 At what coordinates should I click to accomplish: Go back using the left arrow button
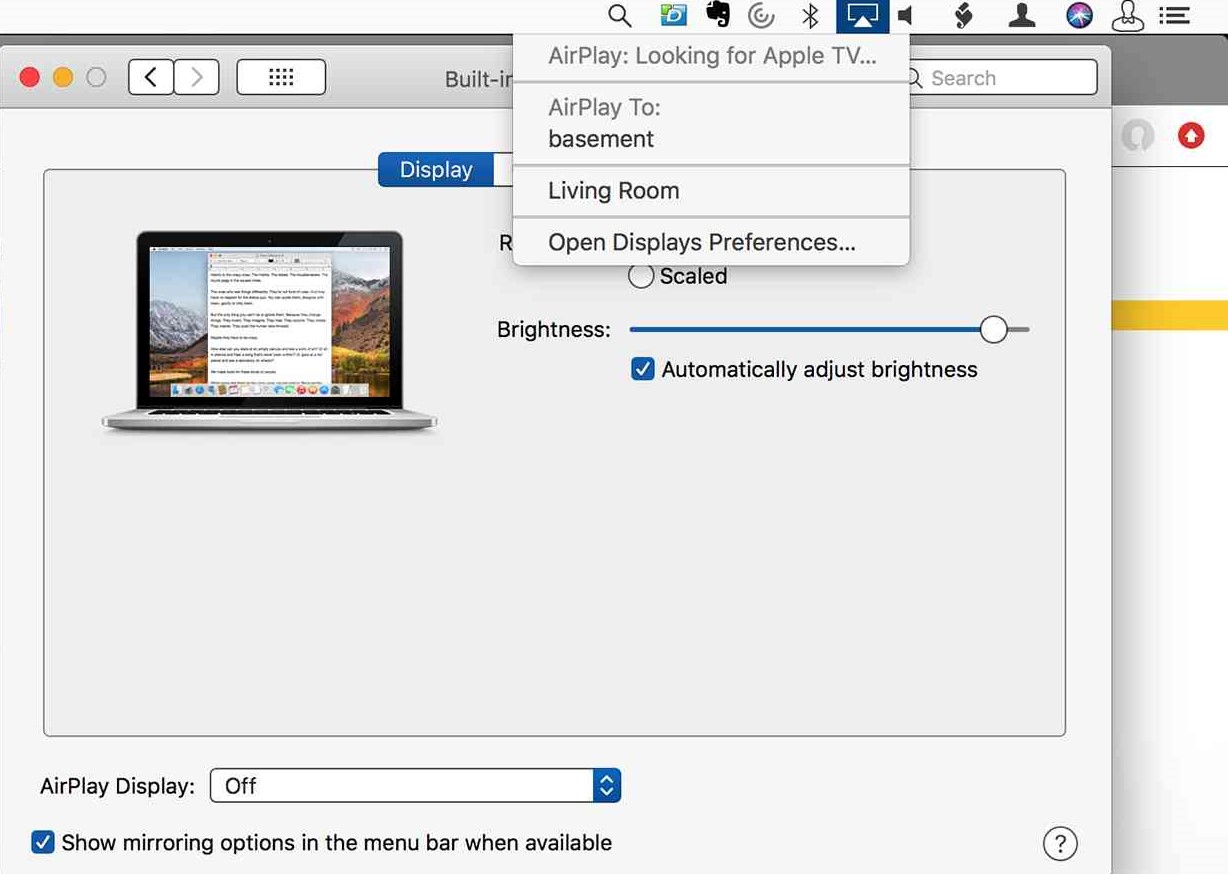click(151, 78)
